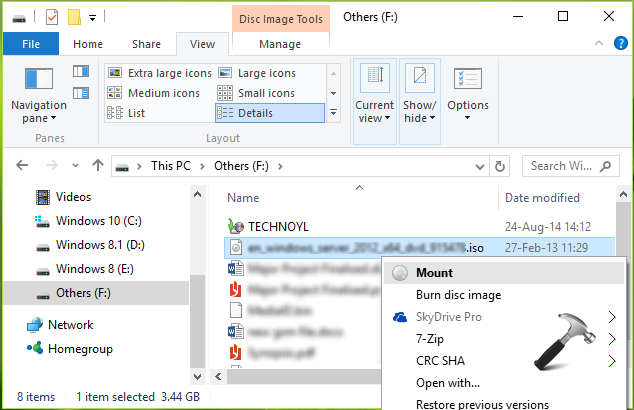Choose Restore previous versions
The image size is (634, 410).
click(504, 404)
